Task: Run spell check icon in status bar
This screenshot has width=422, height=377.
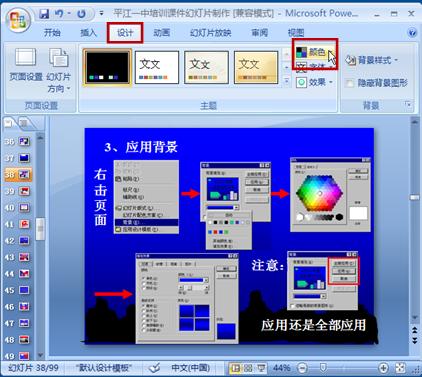Action: pyautogui.click(x=155, y=368)
